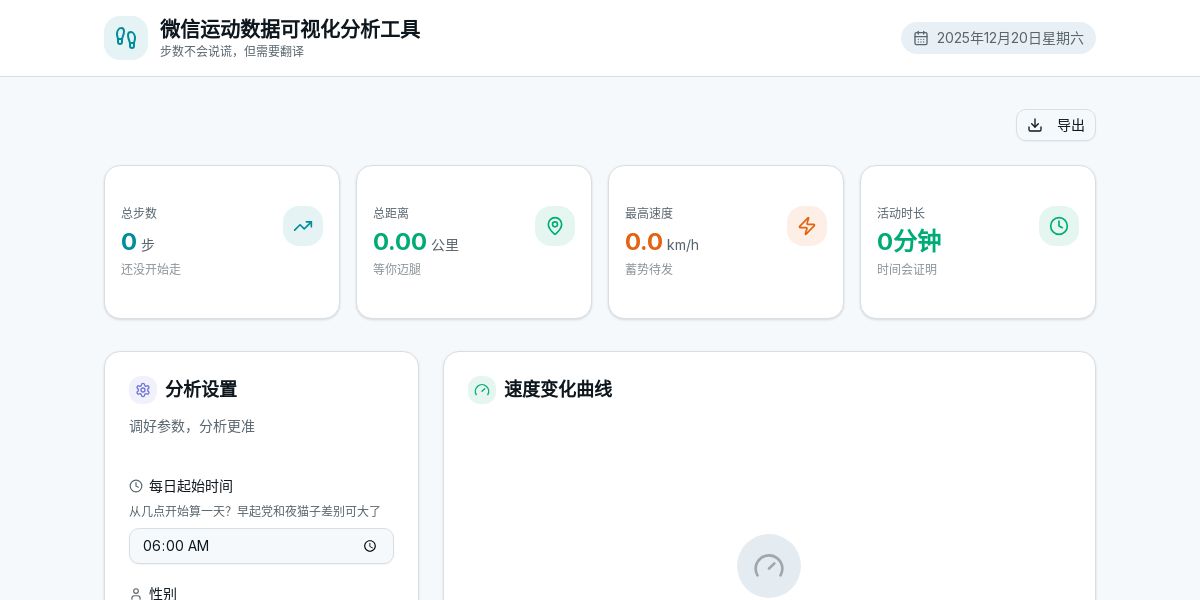Click the 每日起始时间 label

pos(191,486)
